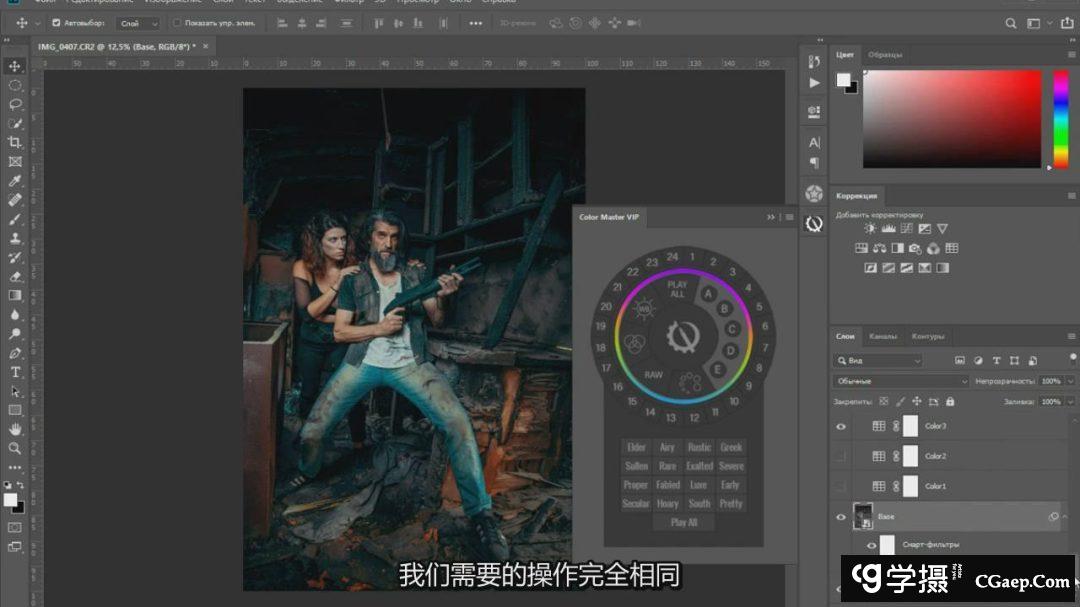The image size is (1080, 607).
Task: Activate the Clone Stamp tool
Action: (15, 238)
